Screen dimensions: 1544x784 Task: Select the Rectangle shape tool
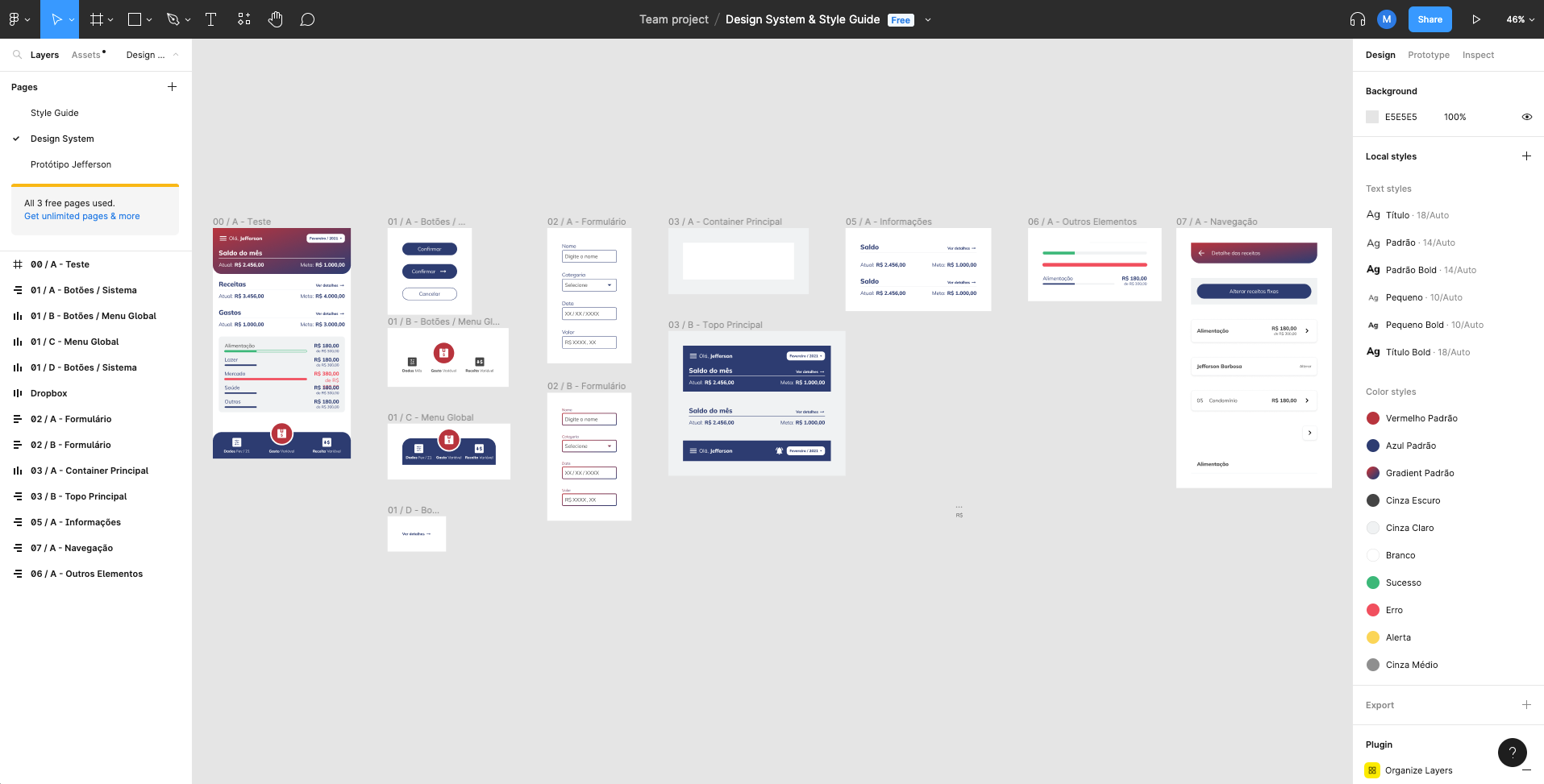coord(135,19)
